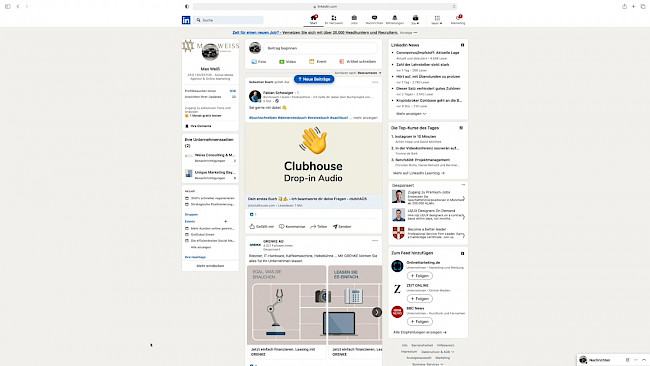This screenshot has width=650, height=366.
Task: Follow ZEIT ONLINE with Folgen button
Action: click(x=420, y=298)
